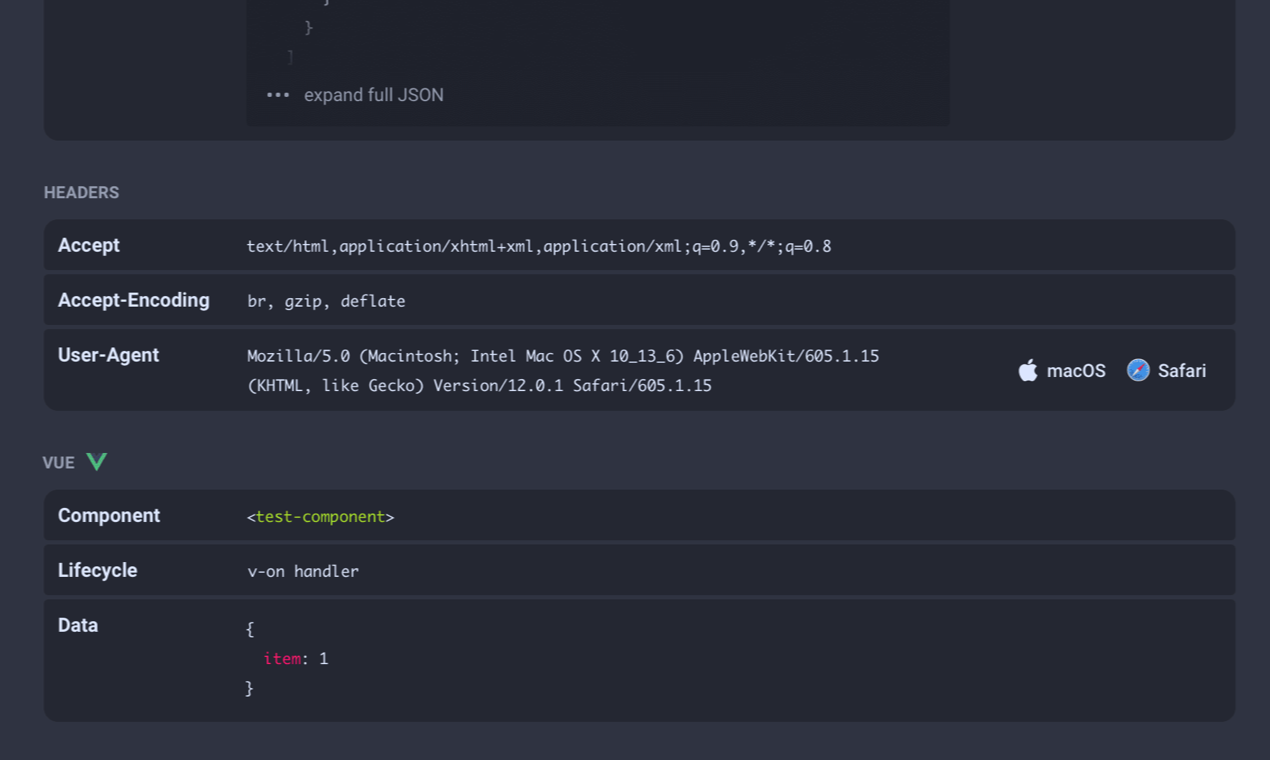Viewport: 1270px width, 760px height.
Task: Click the Apple macOS logo icon
Action: coord(1028,370)
